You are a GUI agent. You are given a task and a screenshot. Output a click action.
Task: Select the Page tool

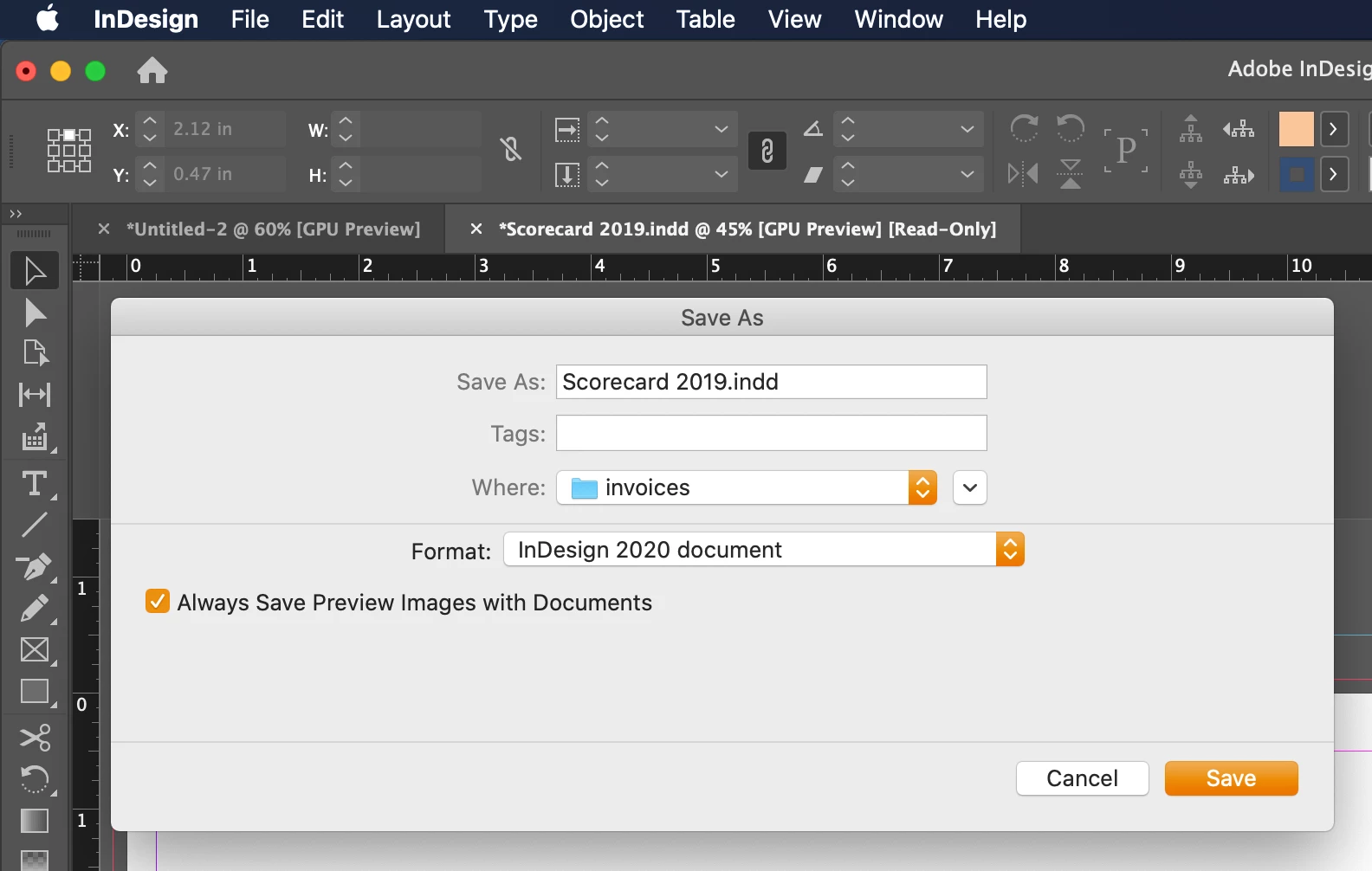pyautogui.click(x=35, y=352)
